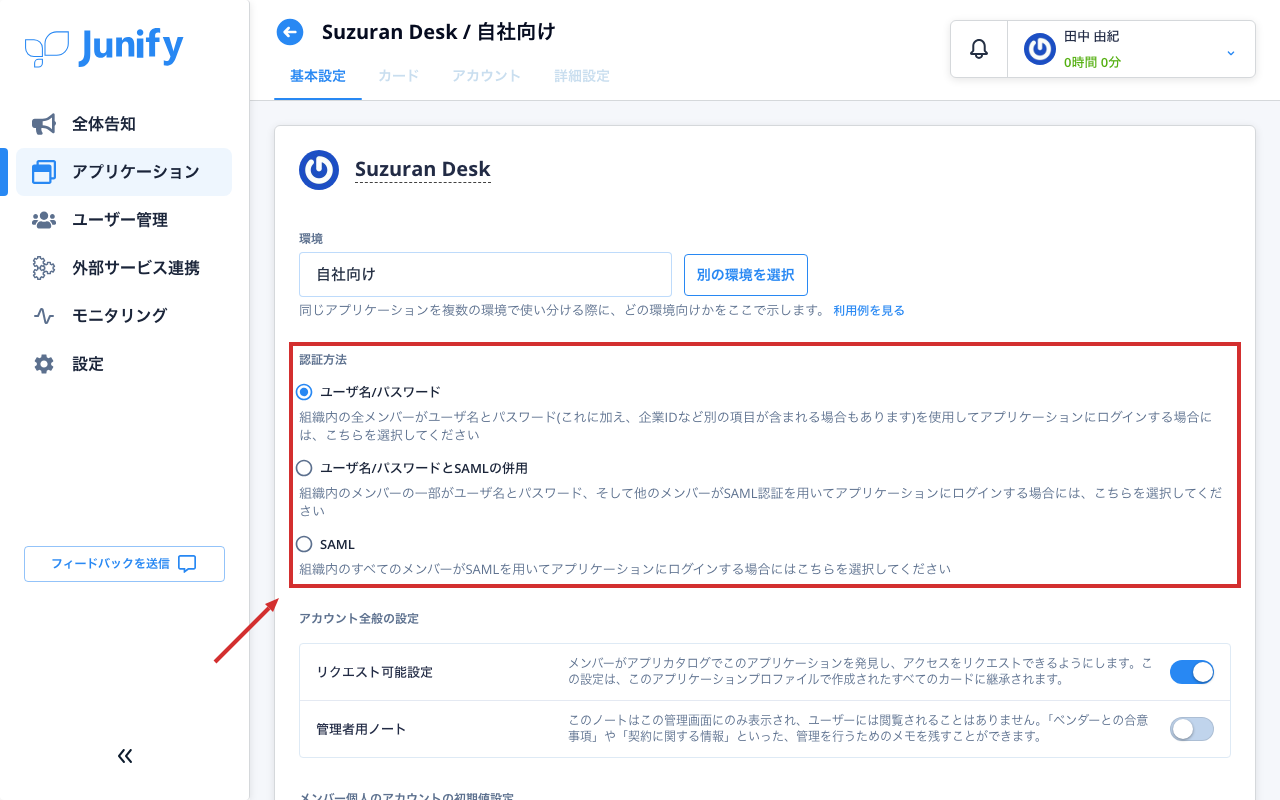Image resolution: width=1280 pixels, height=800 pixels.
Task: Open 全体告知 in the sidebar
Action: click(124, 124)
